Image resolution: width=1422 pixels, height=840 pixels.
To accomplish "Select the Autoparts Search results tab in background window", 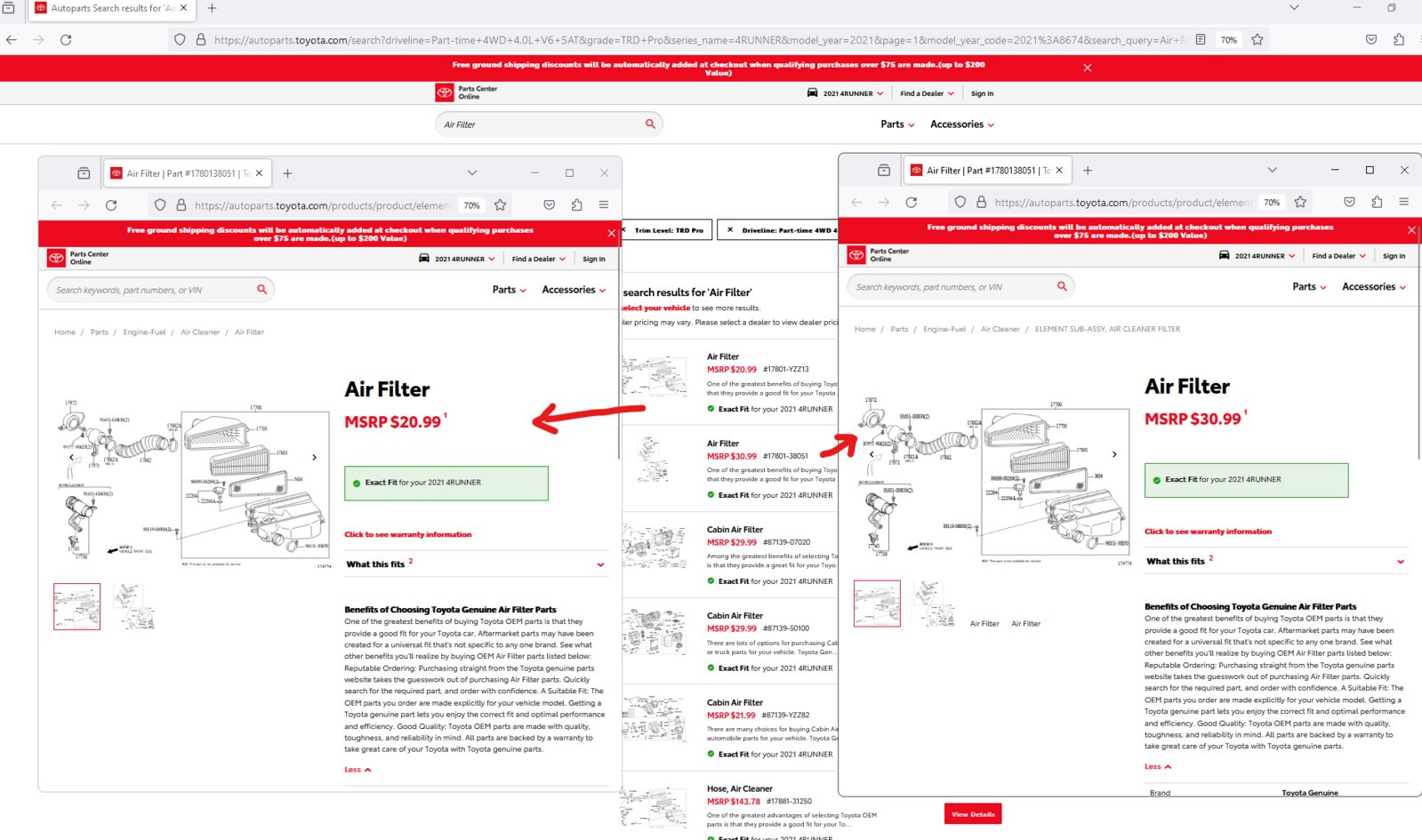I will coord(112,9).
